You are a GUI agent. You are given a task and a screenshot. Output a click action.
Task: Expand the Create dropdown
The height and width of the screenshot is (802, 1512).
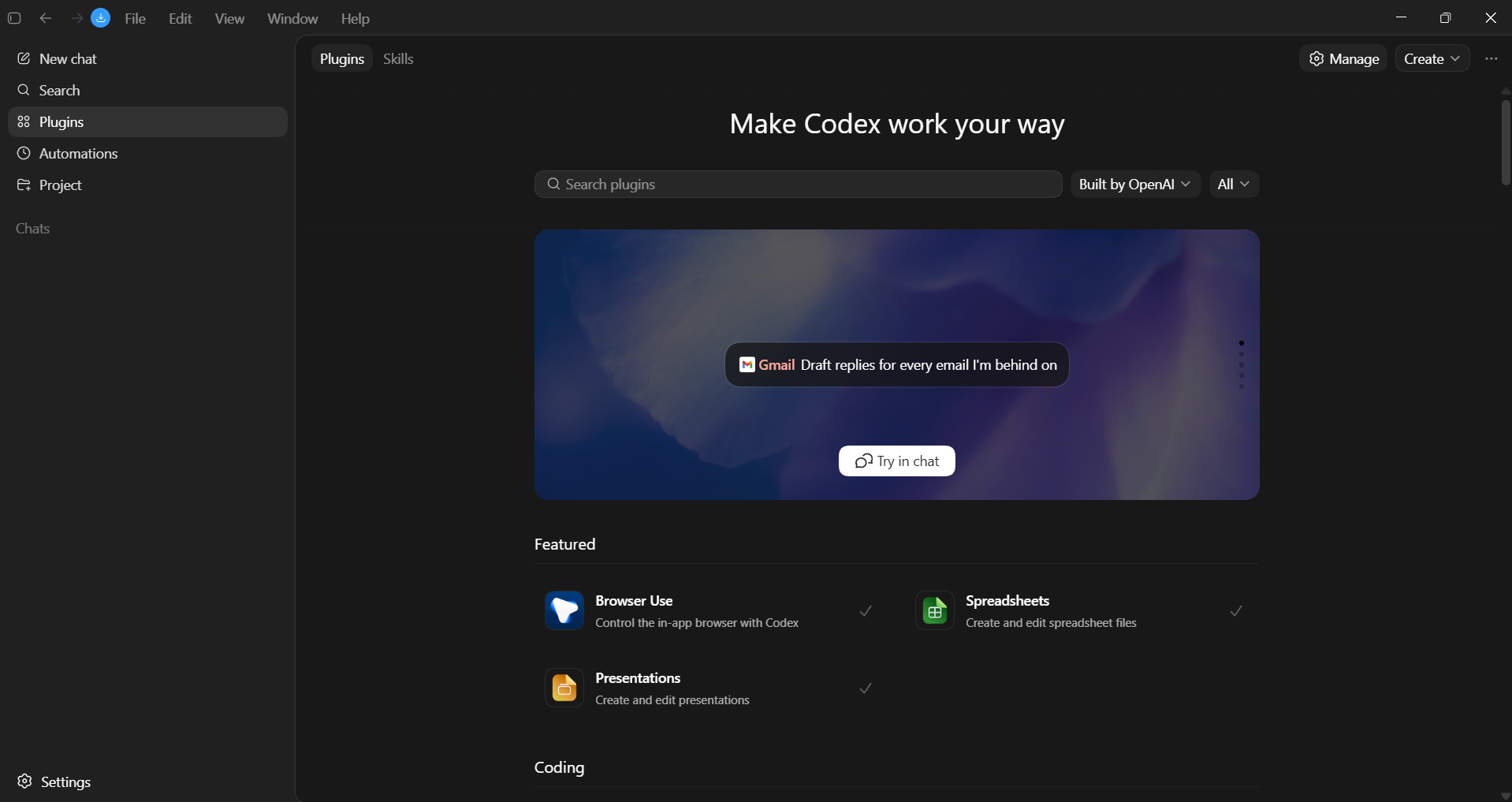(x=1432, y=58)
